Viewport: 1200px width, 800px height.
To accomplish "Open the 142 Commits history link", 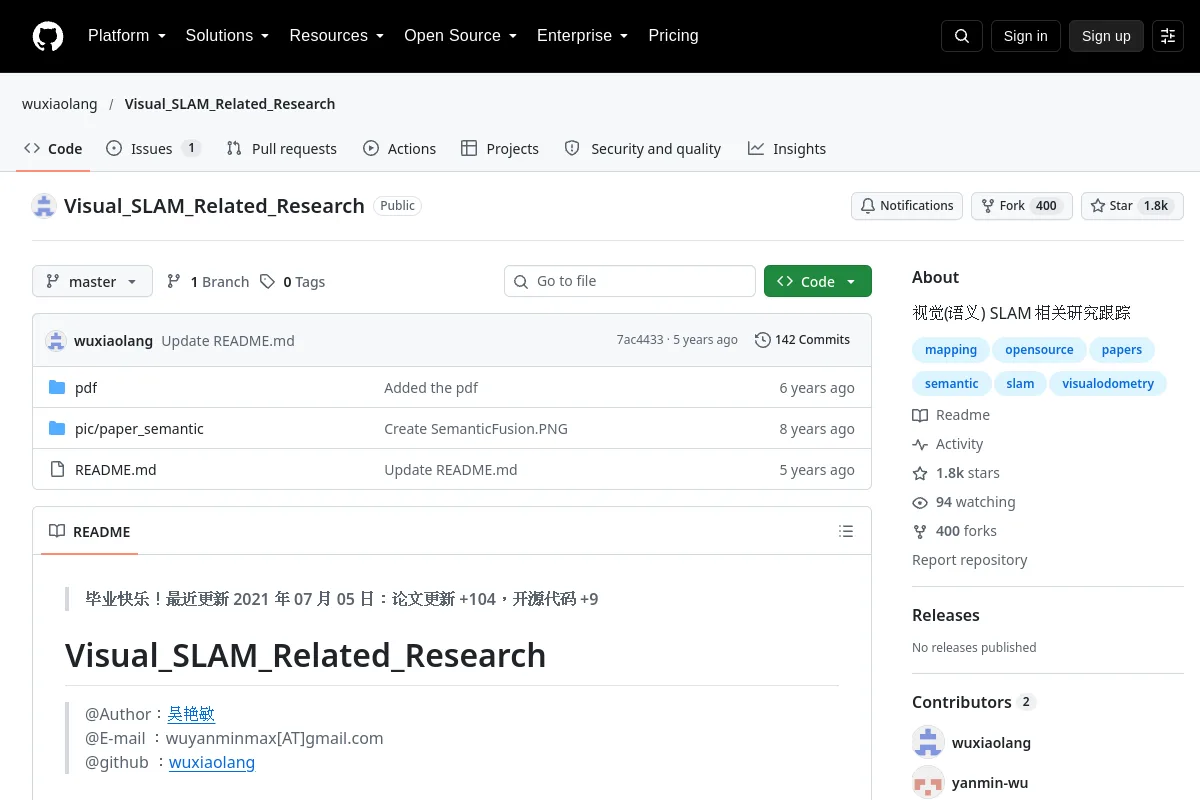I will [802, 340].
